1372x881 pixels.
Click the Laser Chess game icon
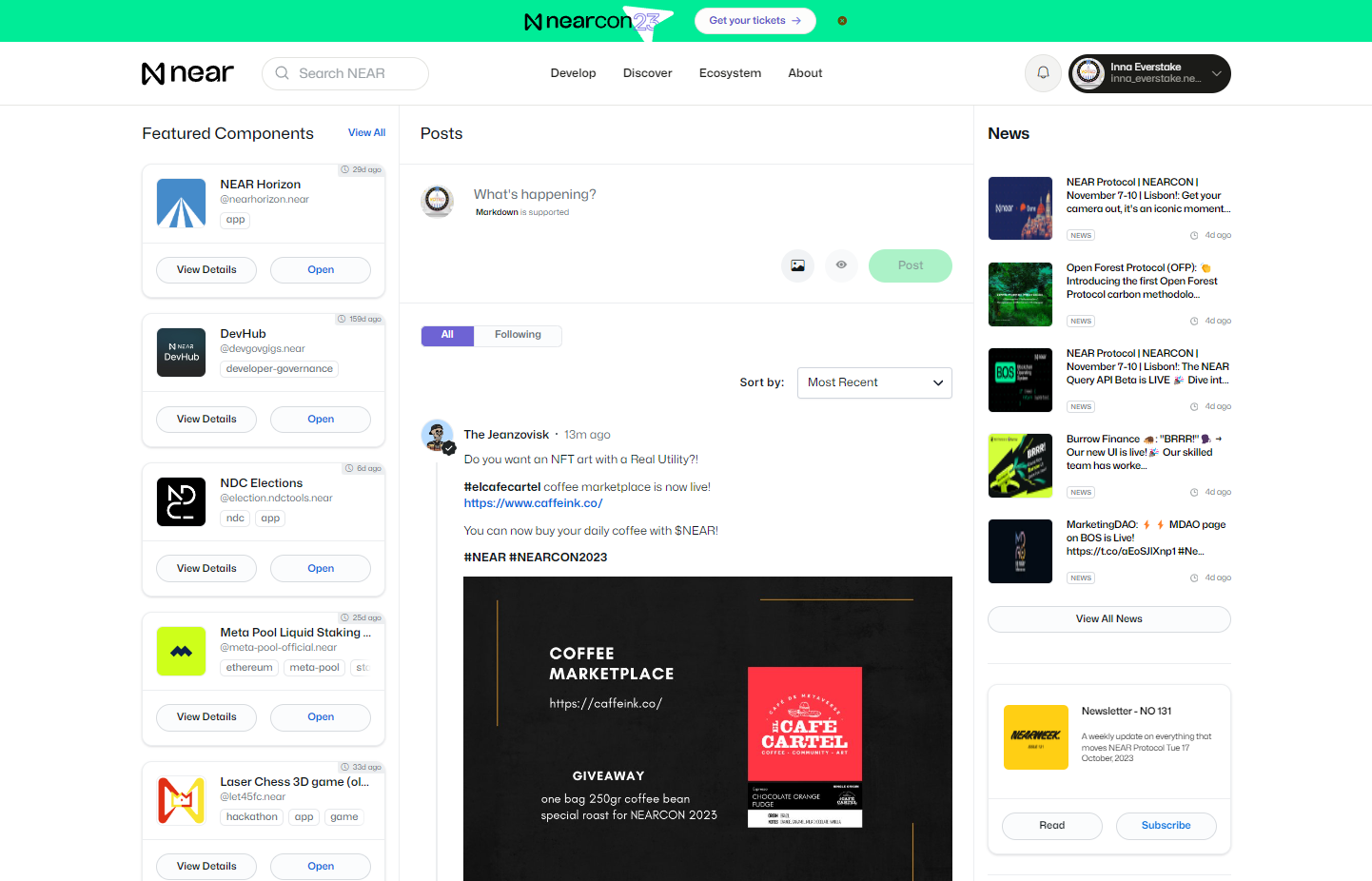tap(181, 801)
